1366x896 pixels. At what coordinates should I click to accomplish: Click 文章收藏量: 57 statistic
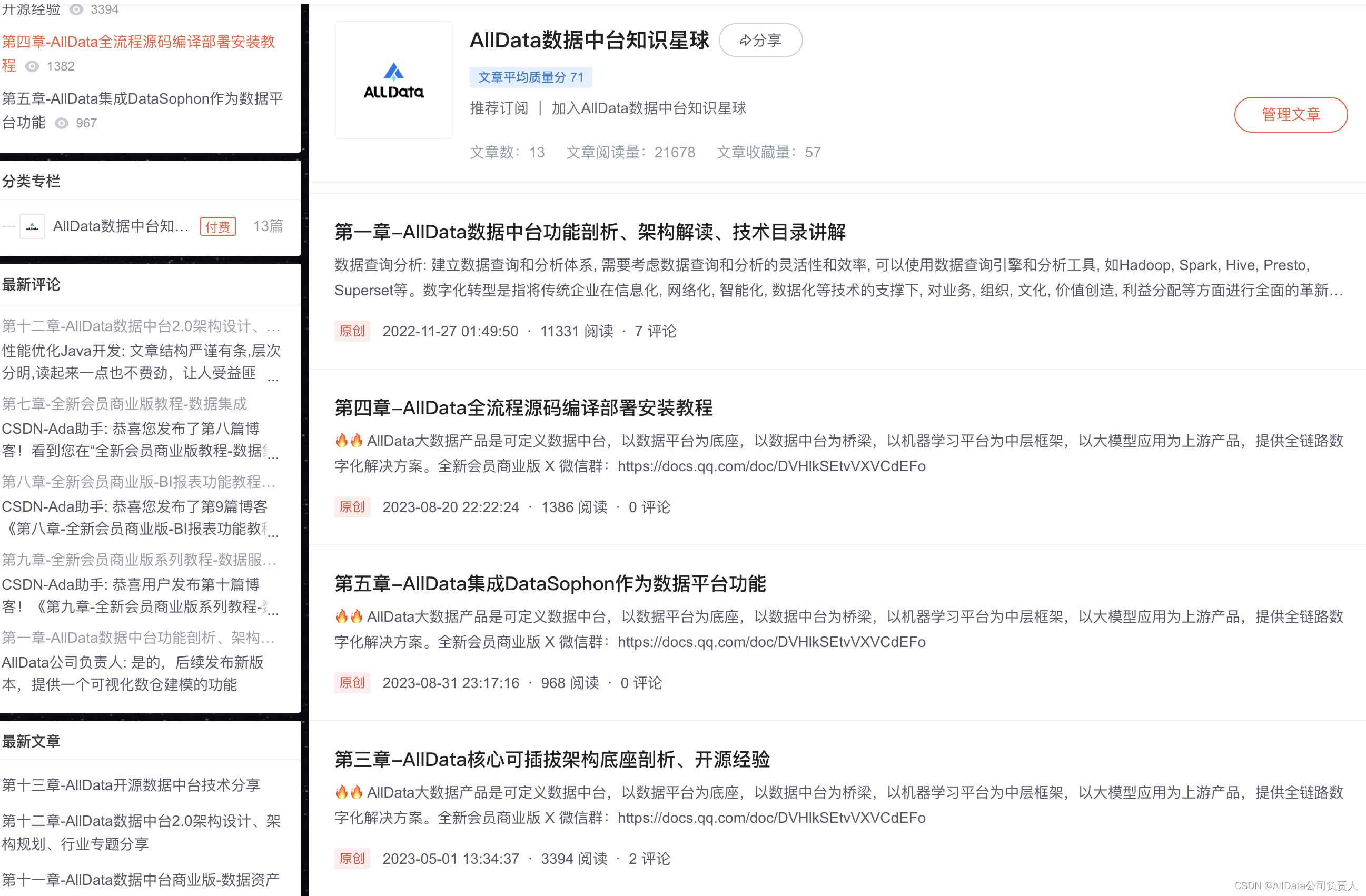(x=768, y=152)
